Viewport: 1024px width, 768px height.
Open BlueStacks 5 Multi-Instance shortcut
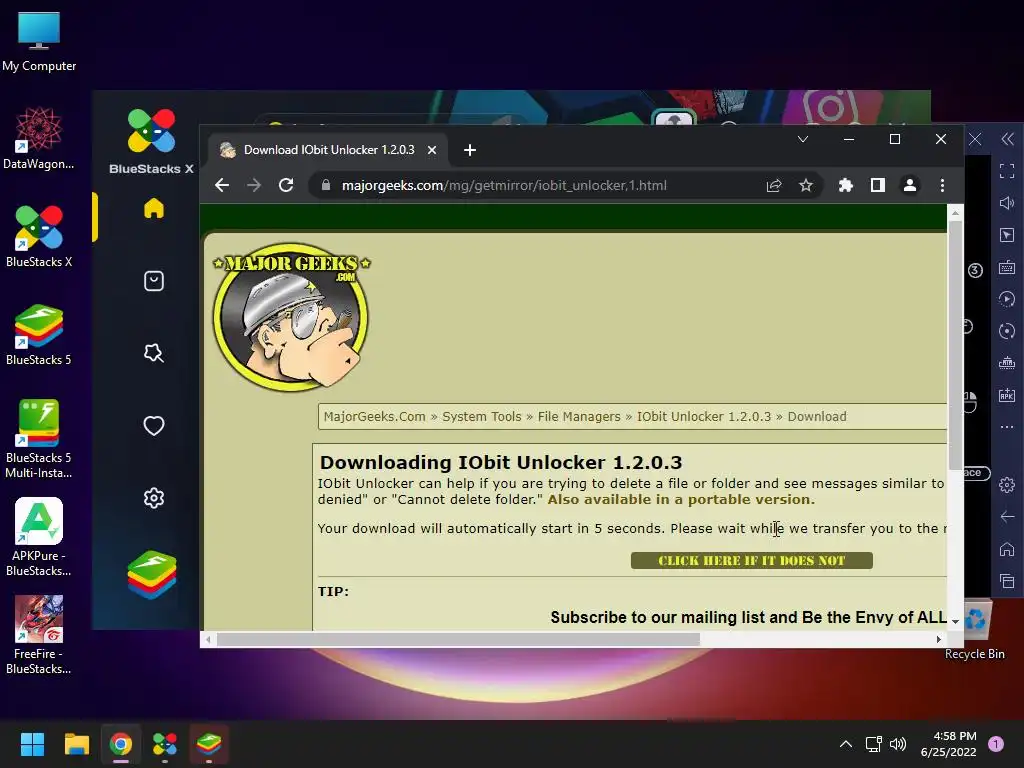pyautogui.click(x=39, y=440)
